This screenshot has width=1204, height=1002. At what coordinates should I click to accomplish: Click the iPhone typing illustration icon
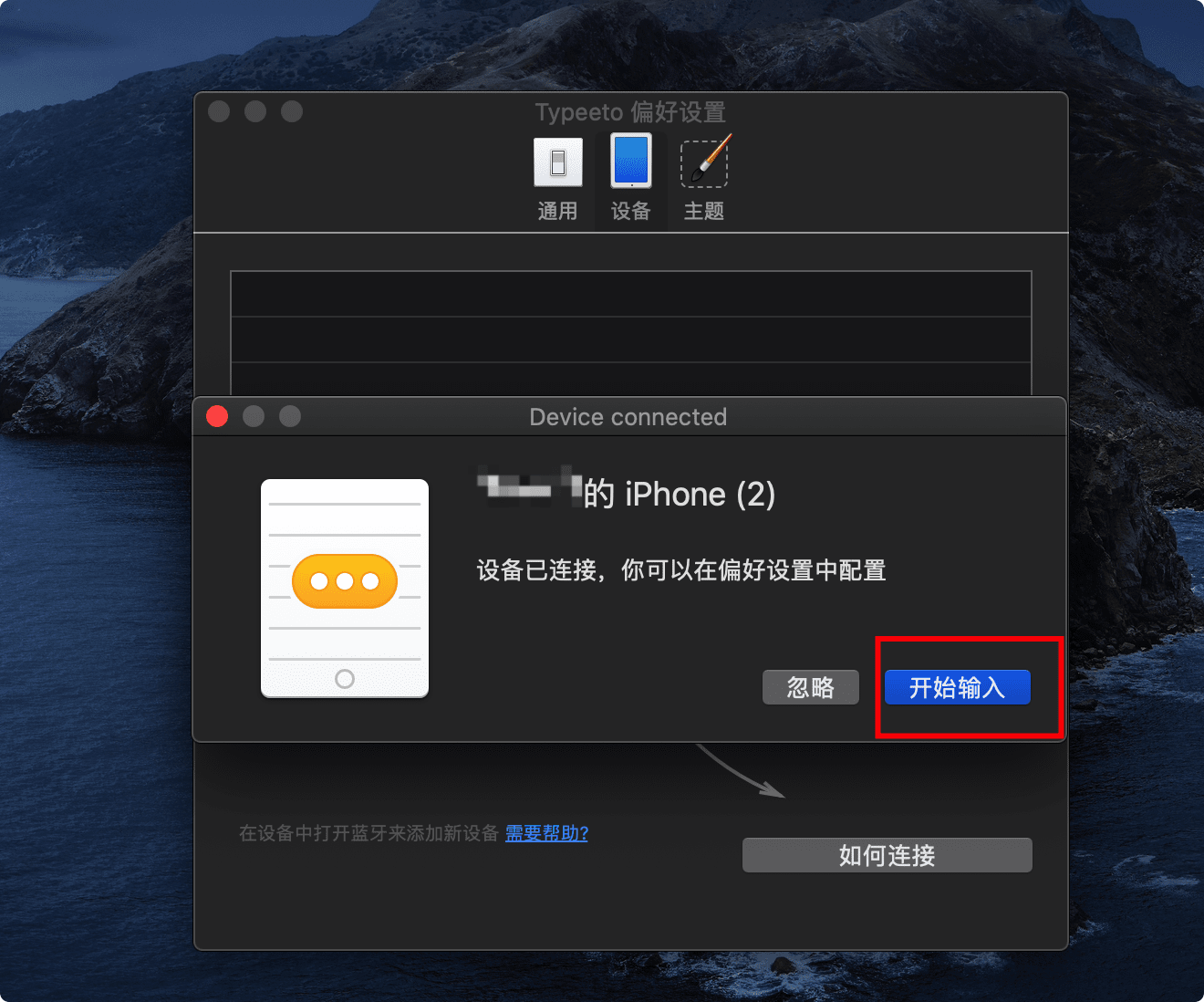tap(345, 589)
